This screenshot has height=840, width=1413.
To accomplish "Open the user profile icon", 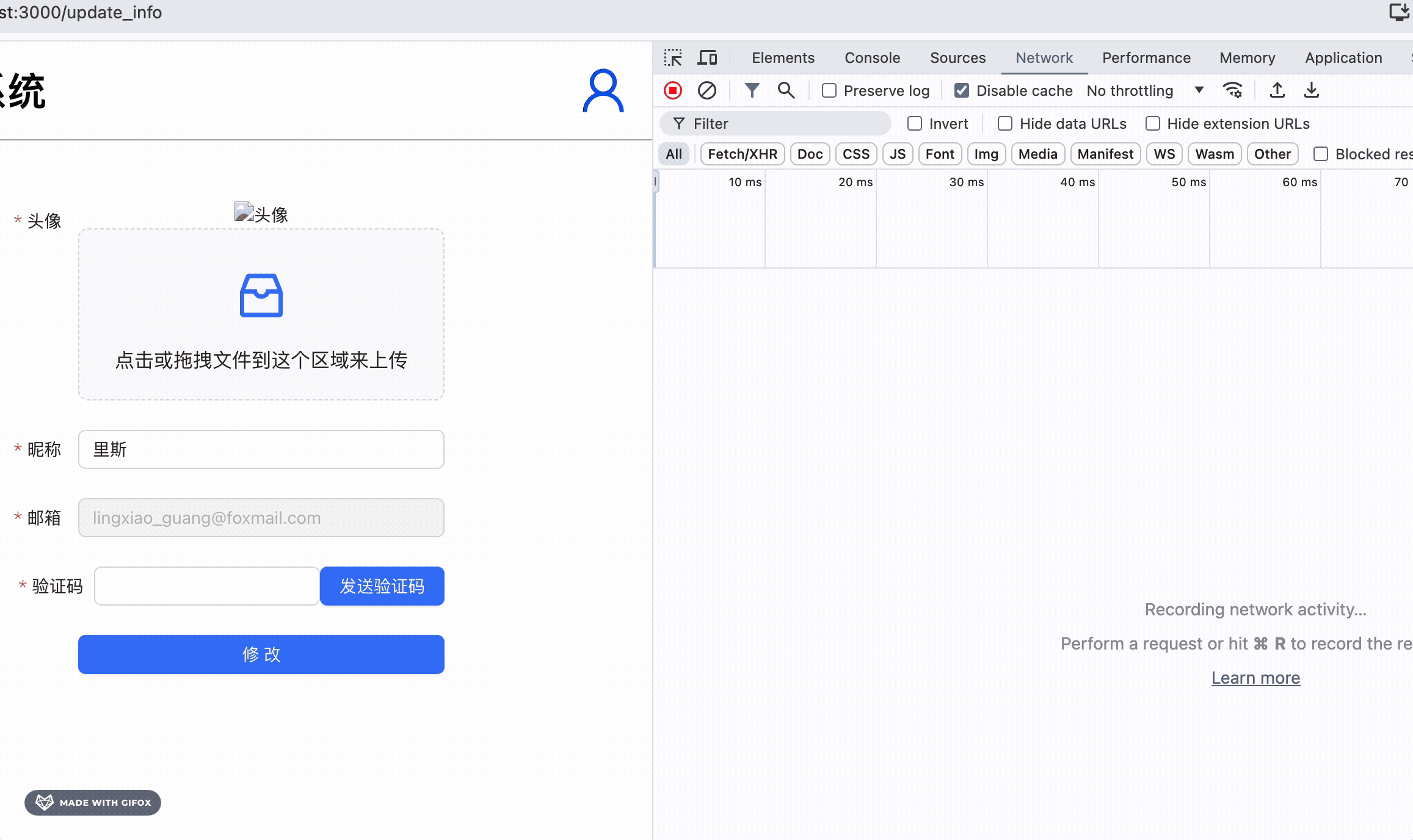I will [x=603, y=92].
